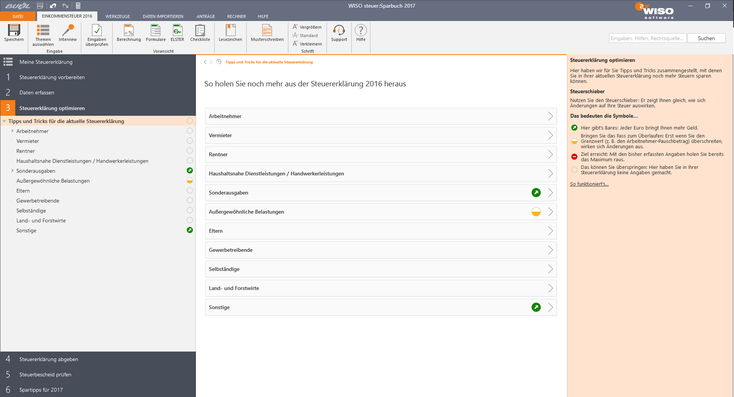Screen dimensions: 734x397
Task: Open the Berechnung preview
Action: [129, 33]
